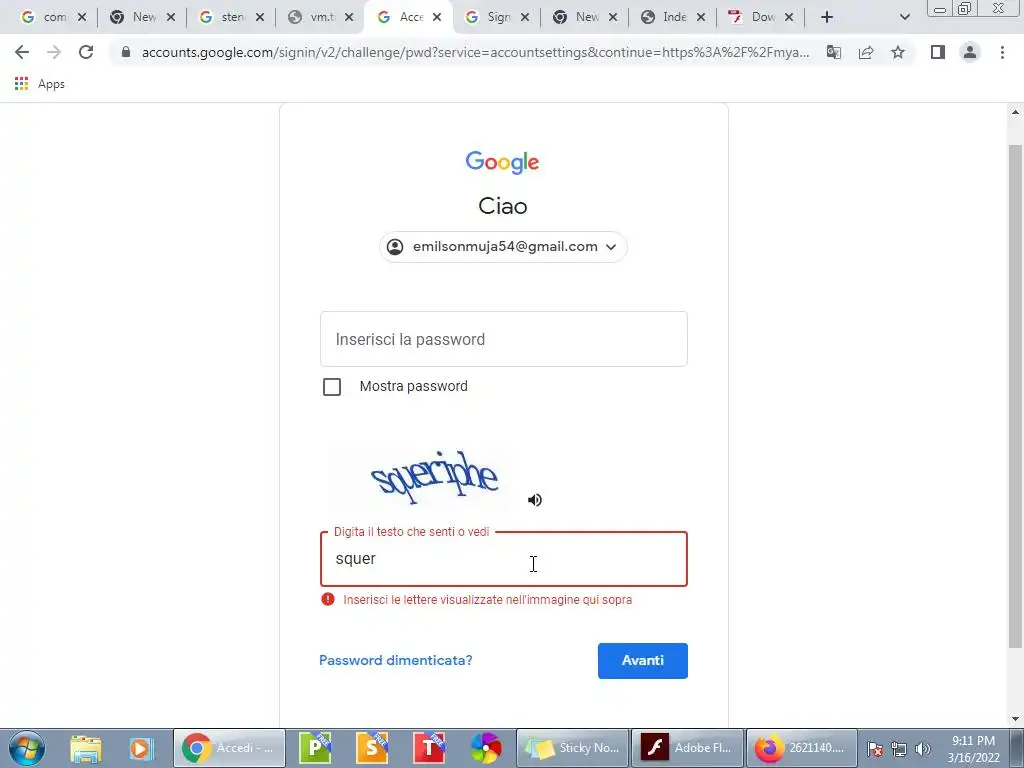Enable the Mostra password checkbox
This screenshot has height=768, width=1024.
(x=332, y=387)
